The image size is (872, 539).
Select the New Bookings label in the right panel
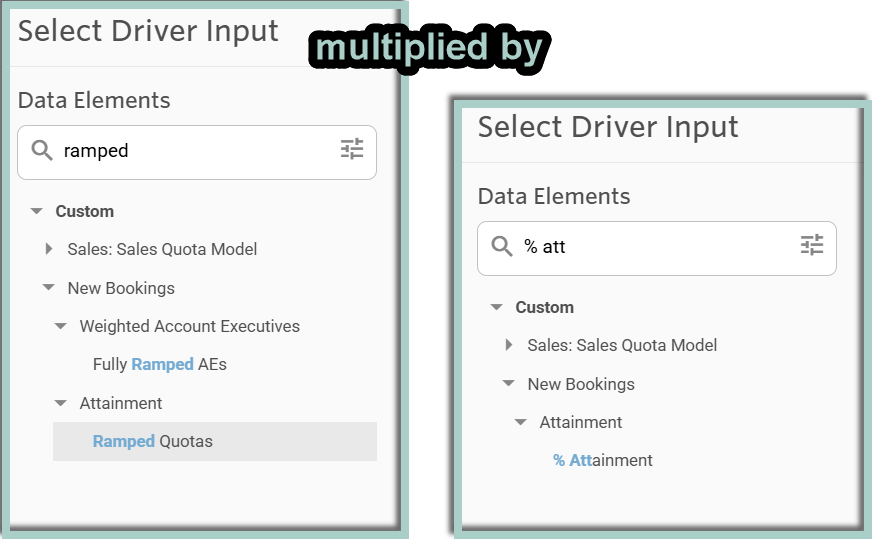[x=581, y=384]
